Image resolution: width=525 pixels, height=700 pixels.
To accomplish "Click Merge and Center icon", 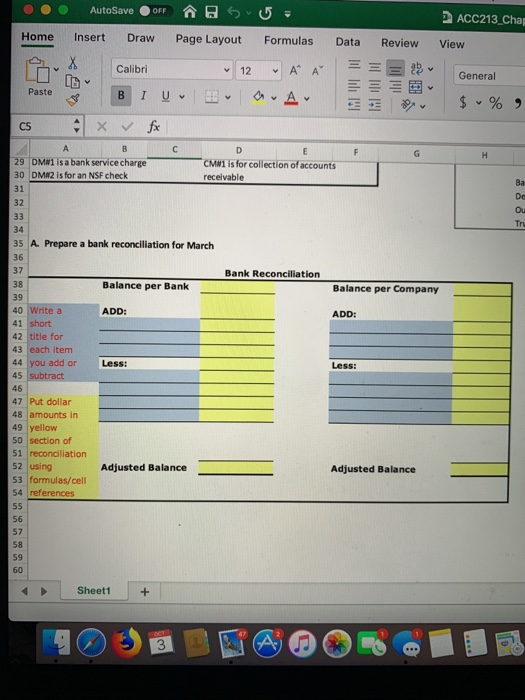I will tap(416, 87).
